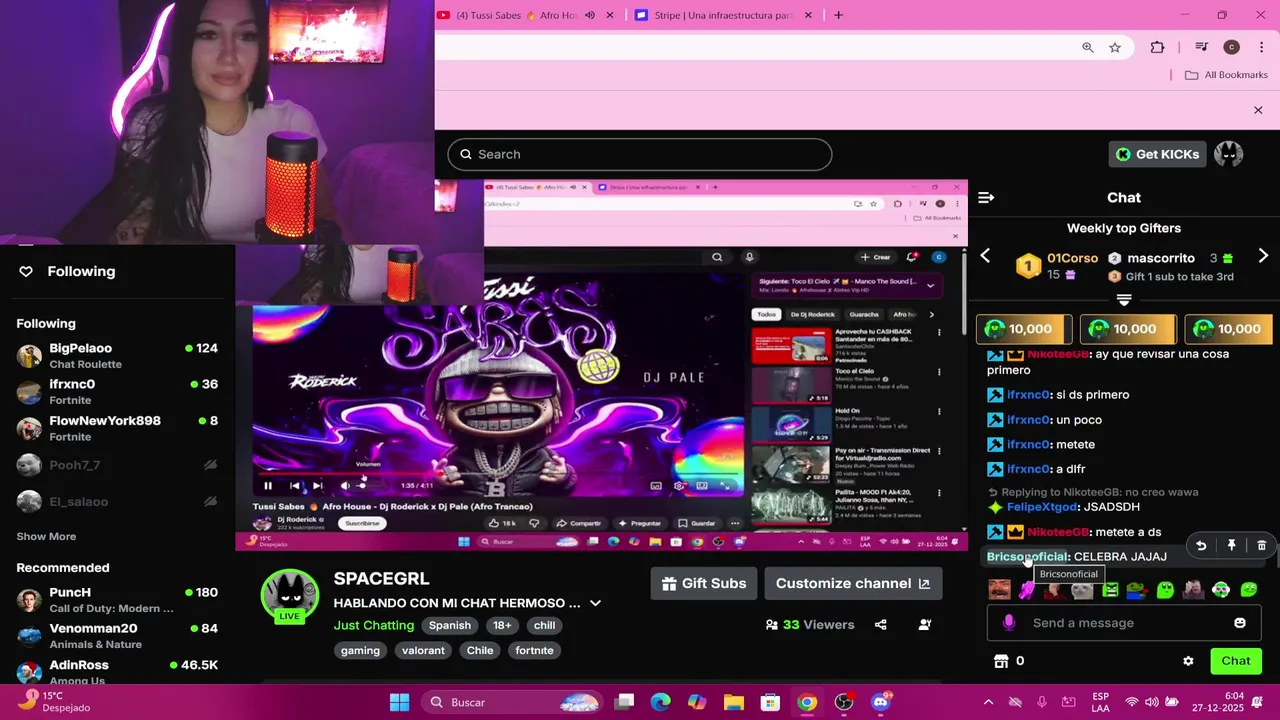Screen dimensions: 1280x720
Task: Open Discord from the taskbar
Action: coord(881,702)
